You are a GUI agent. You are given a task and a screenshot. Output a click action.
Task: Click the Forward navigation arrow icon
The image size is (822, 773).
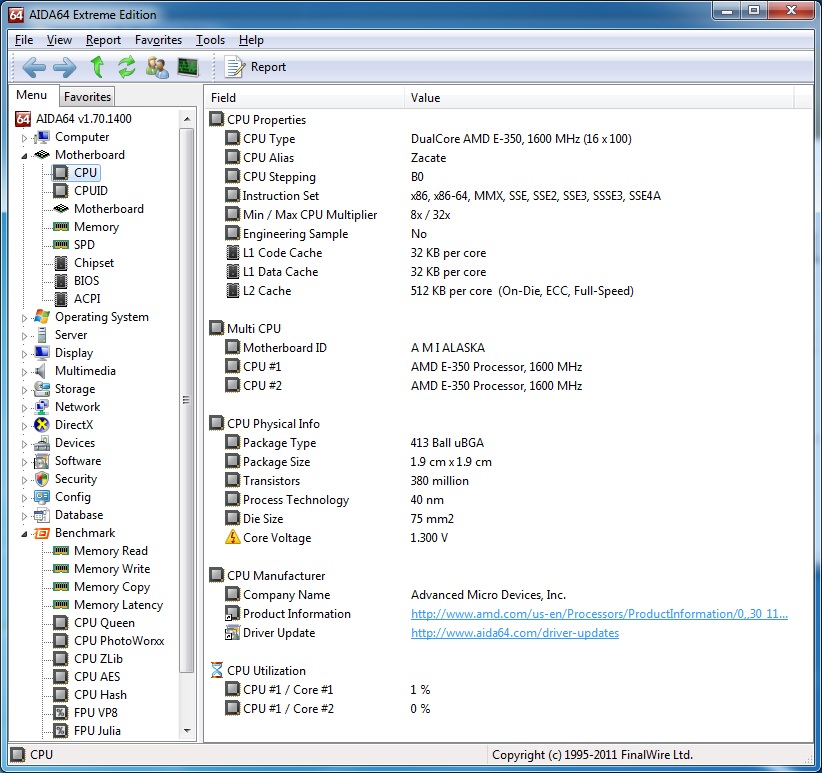click(x=65, y=67)
